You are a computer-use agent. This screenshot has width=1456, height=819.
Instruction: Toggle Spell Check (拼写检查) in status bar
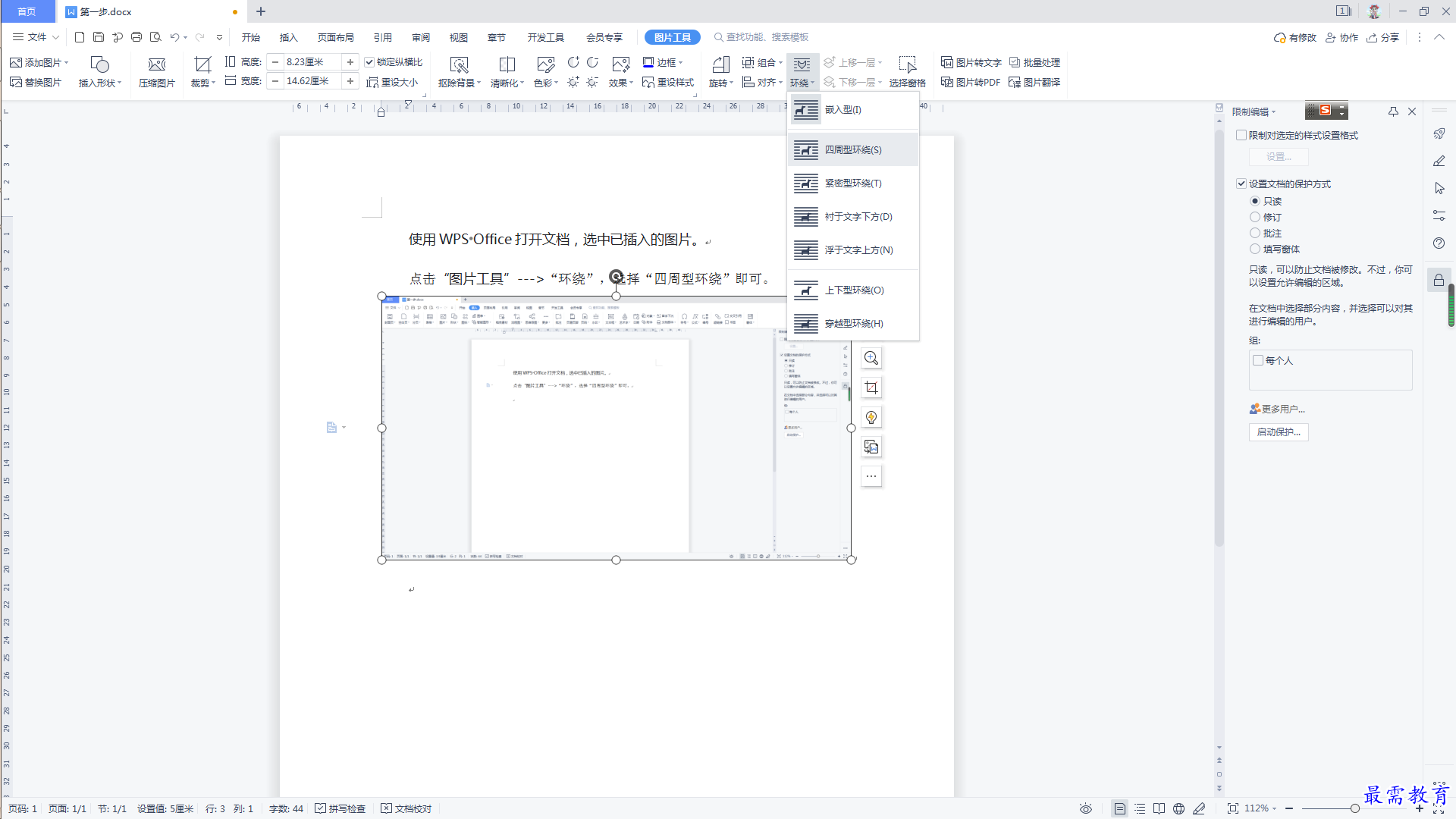(x=340, y=808)
